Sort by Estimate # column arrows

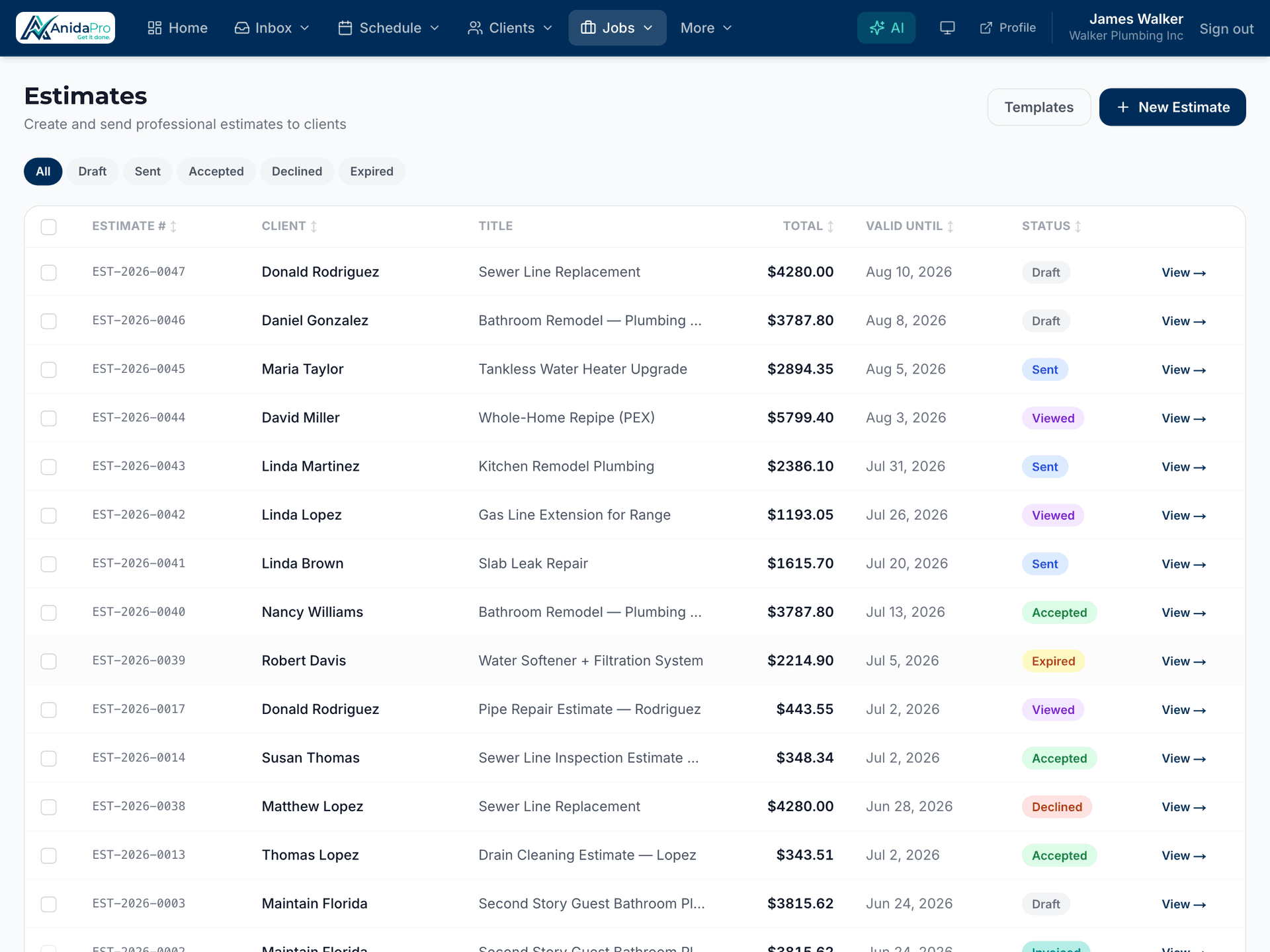click(173, 227)
